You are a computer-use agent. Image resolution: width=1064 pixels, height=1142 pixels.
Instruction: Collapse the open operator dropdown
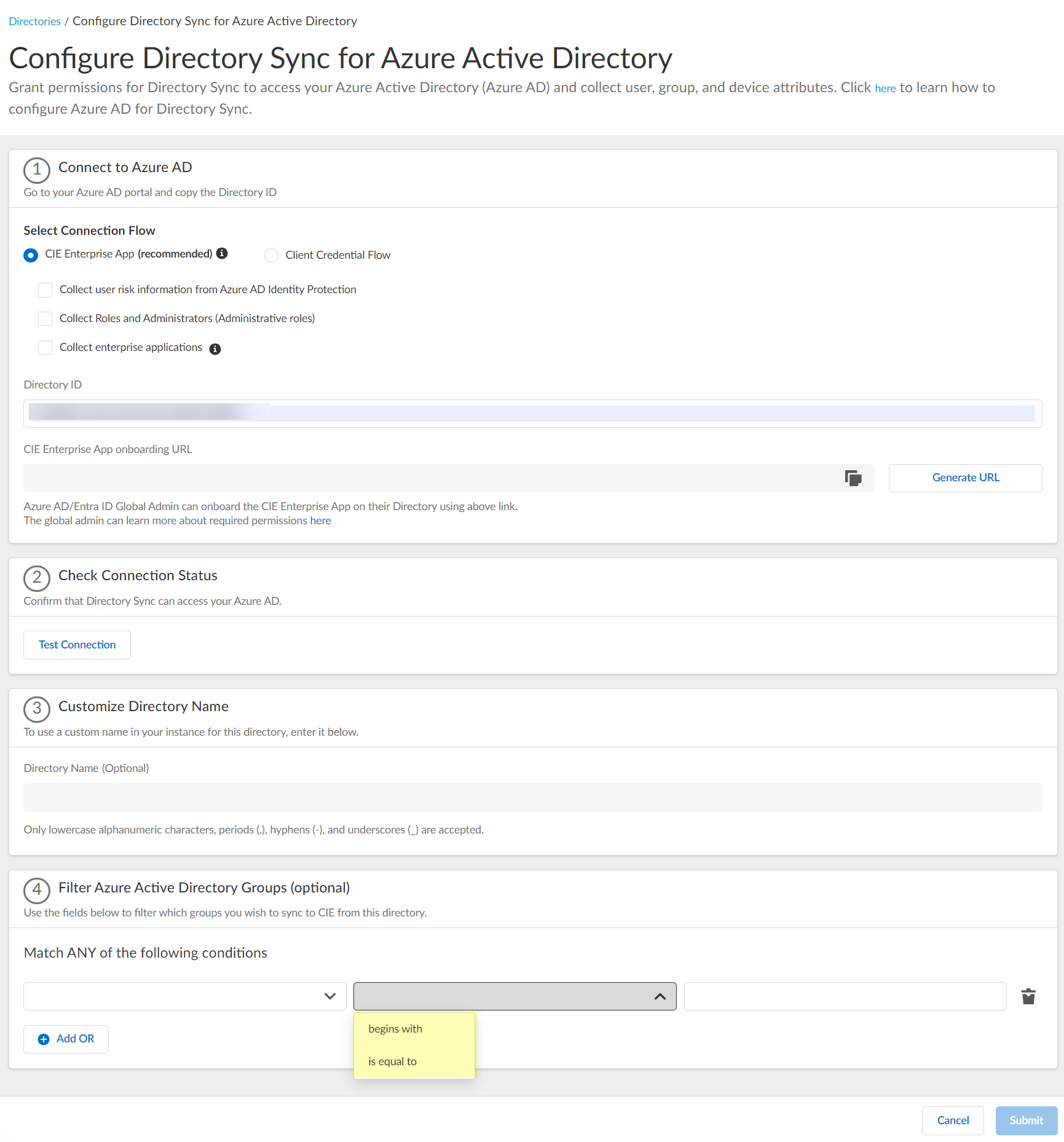(515, 996)
